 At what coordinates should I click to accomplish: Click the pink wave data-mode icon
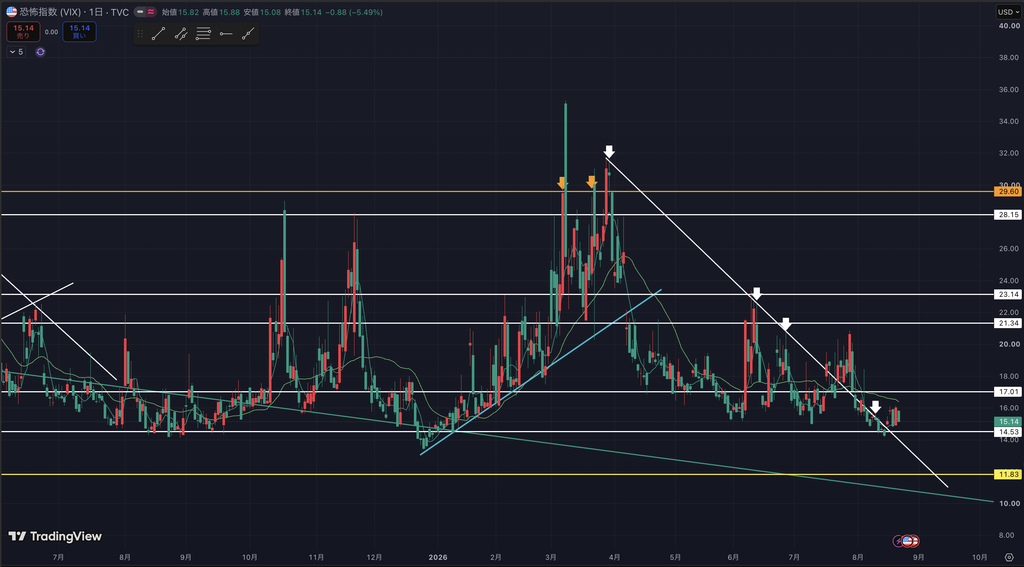[151, 12]
